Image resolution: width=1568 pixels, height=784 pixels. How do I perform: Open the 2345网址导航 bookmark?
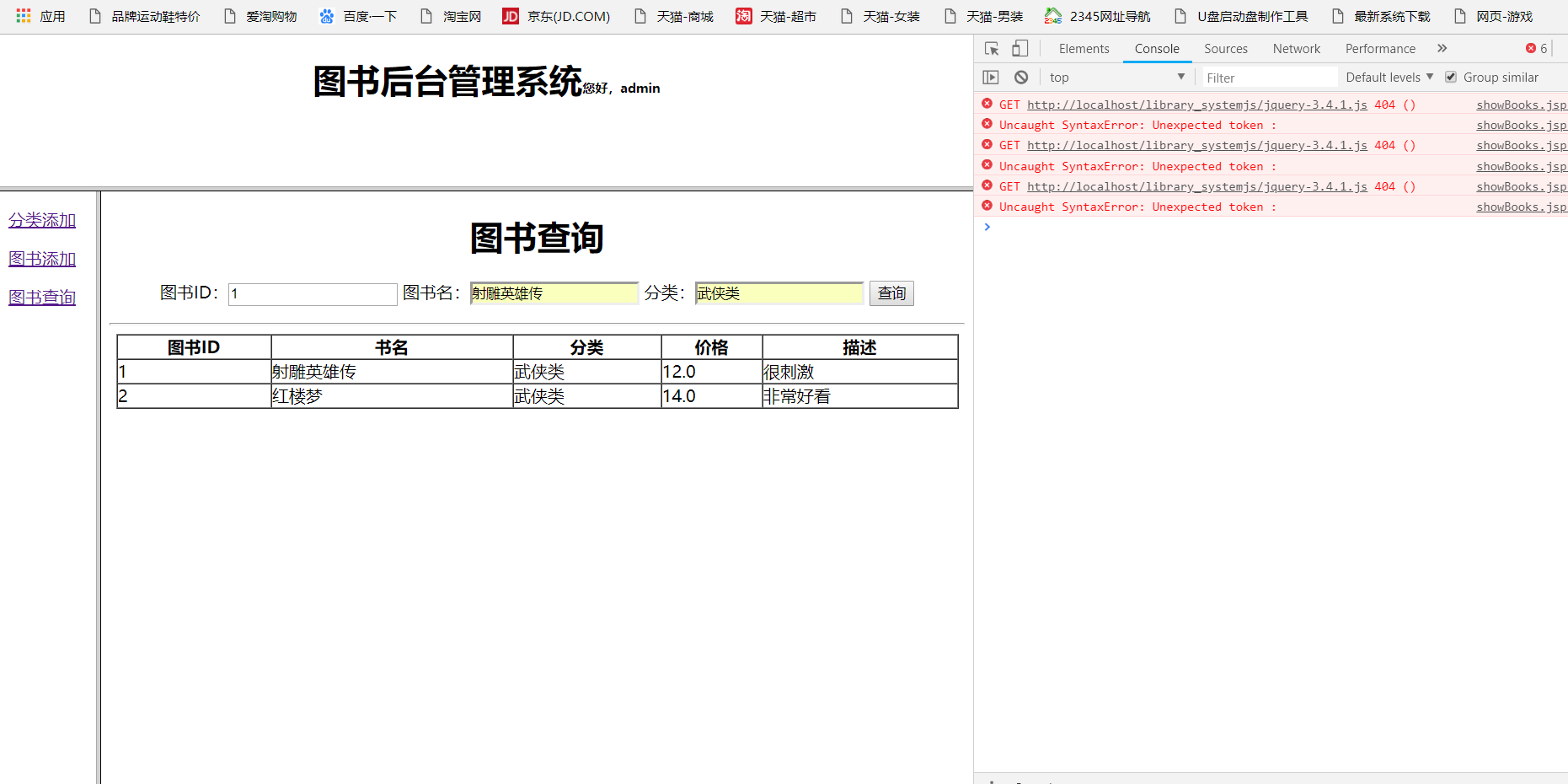point(1097,16)
